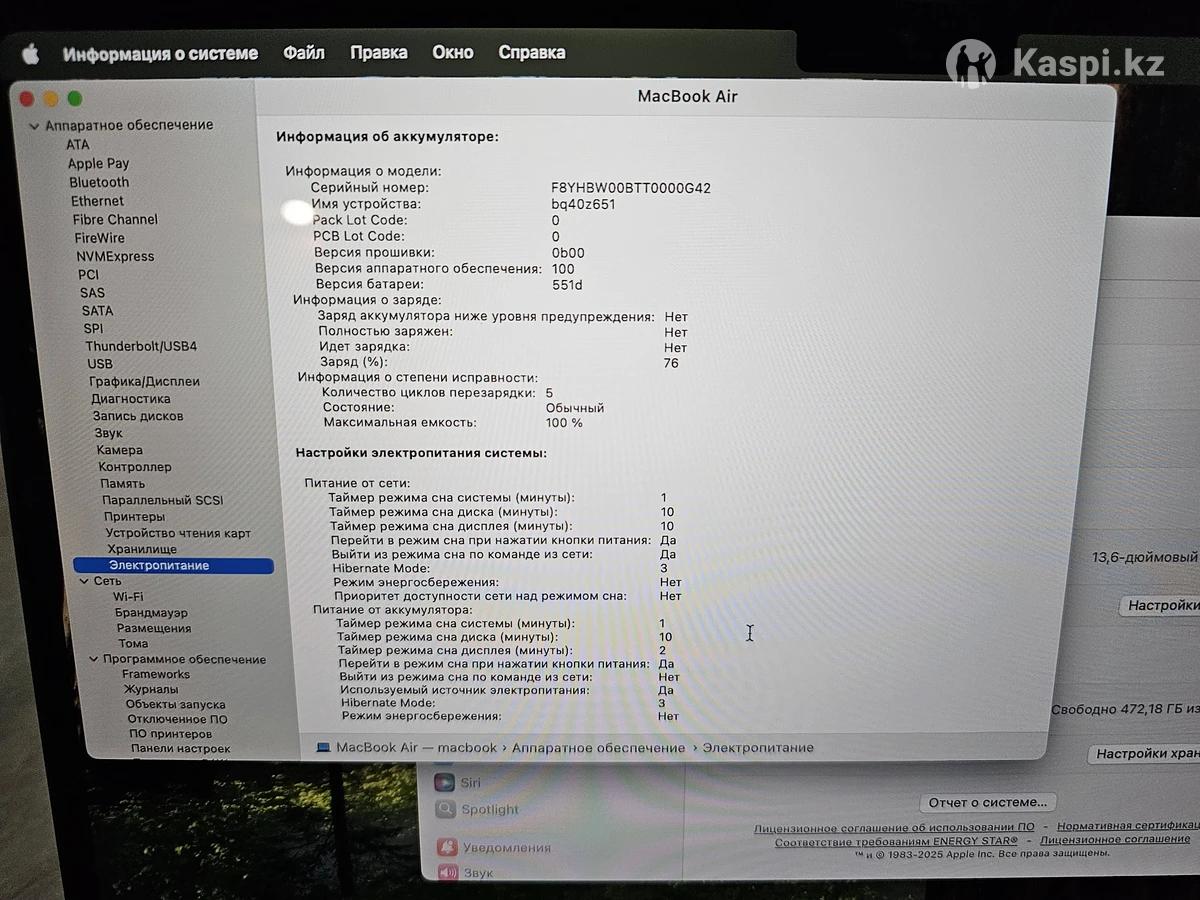Screen dimensions: 1200x900
Task: Select Звук in the hardware sidebar
Action: 108,433
